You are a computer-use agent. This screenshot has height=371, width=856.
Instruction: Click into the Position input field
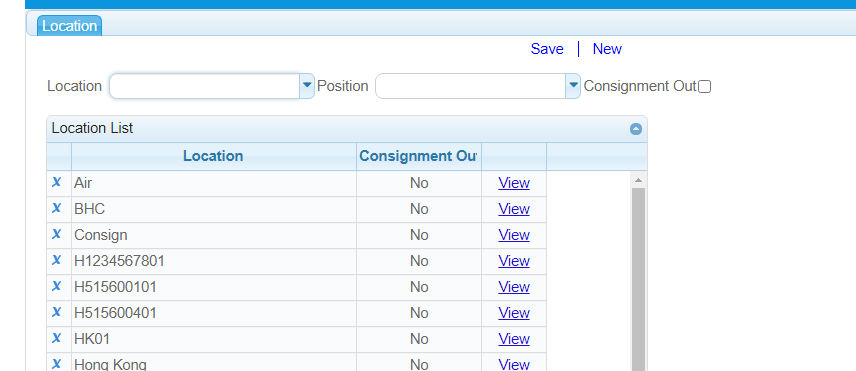pyautogui.click(x=471, y=86)
